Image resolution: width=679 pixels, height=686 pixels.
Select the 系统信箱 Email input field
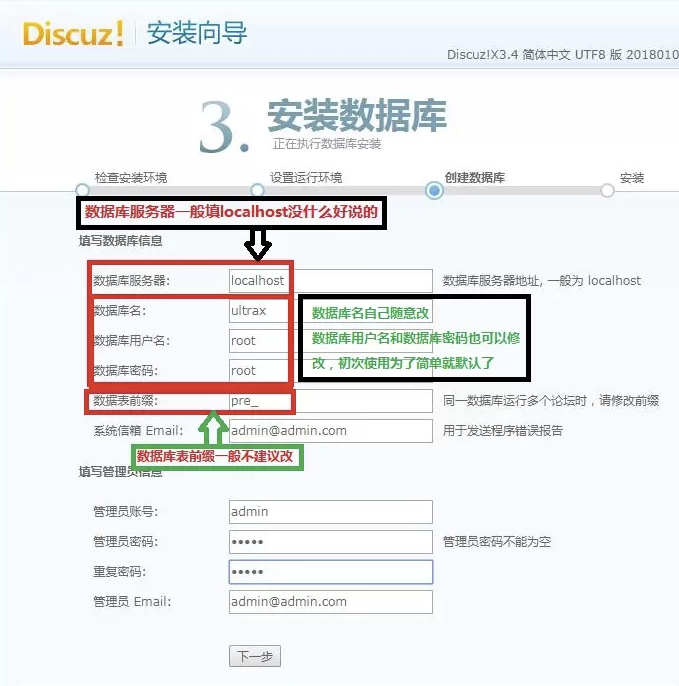331,431
